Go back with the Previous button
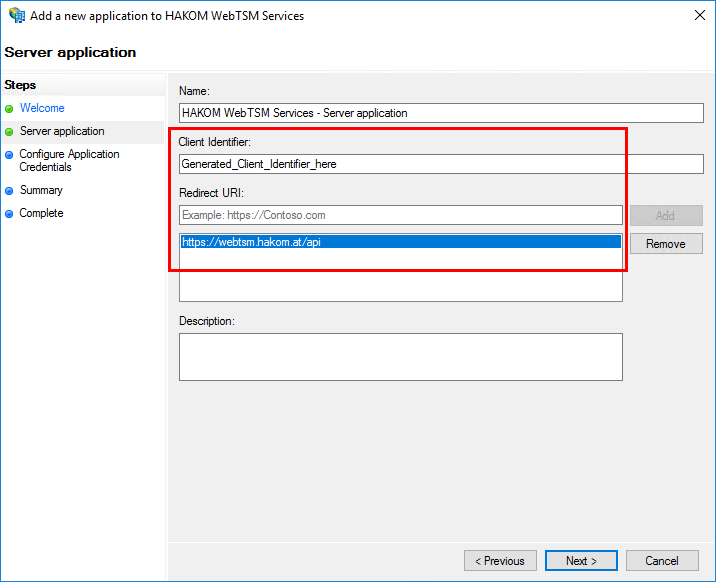 point(500,561)
